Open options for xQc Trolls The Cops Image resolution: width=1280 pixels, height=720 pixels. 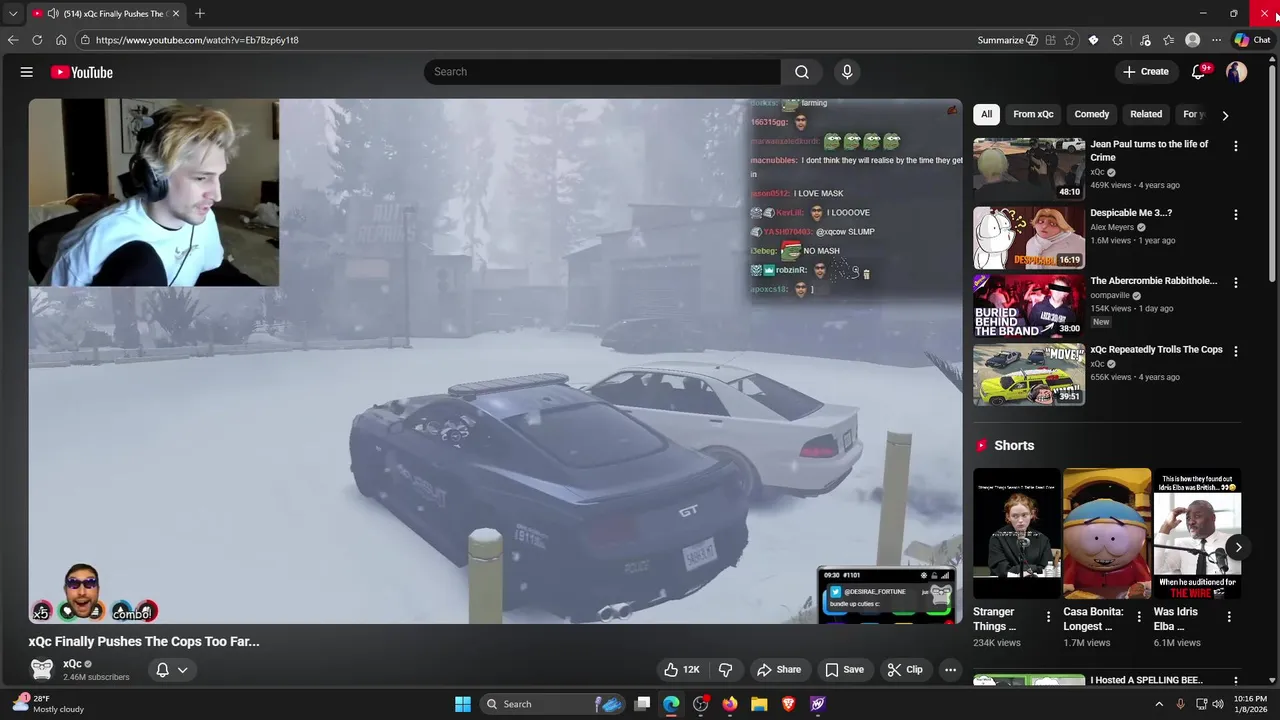1236,351
